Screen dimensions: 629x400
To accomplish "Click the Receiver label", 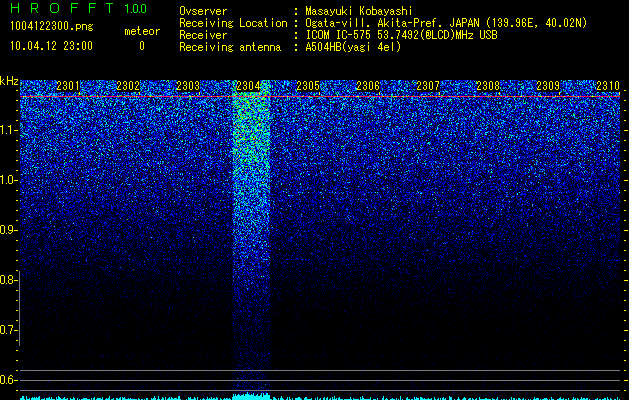I will (x=203, y=35).
